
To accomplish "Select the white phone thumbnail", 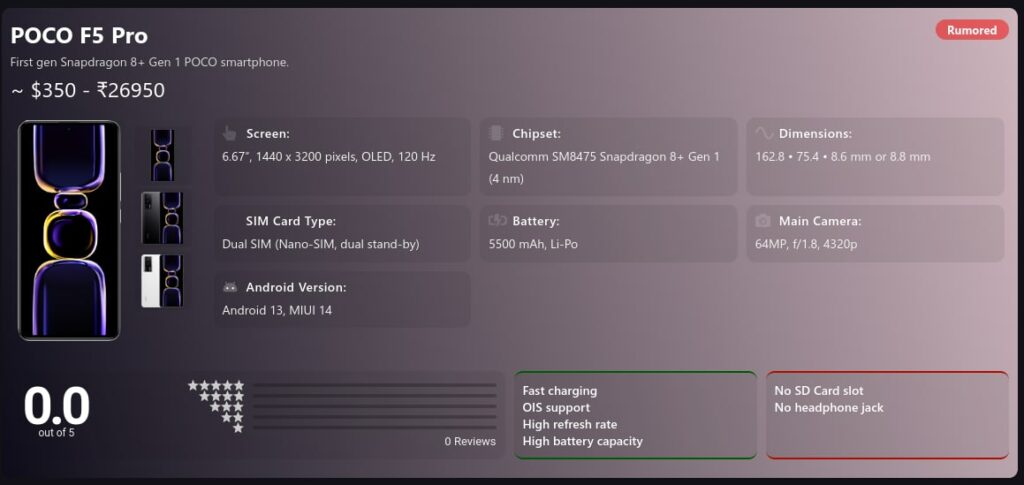I will 162,280.
